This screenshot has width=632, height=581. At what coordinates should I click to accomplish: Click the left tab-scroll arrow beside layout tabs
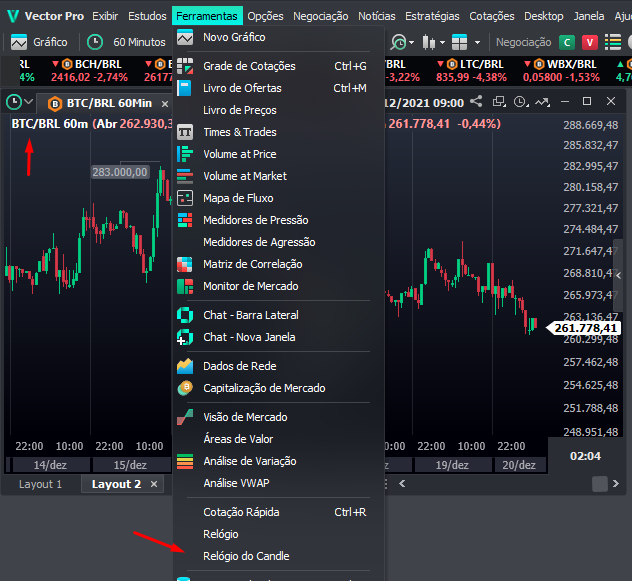point(402,483)
